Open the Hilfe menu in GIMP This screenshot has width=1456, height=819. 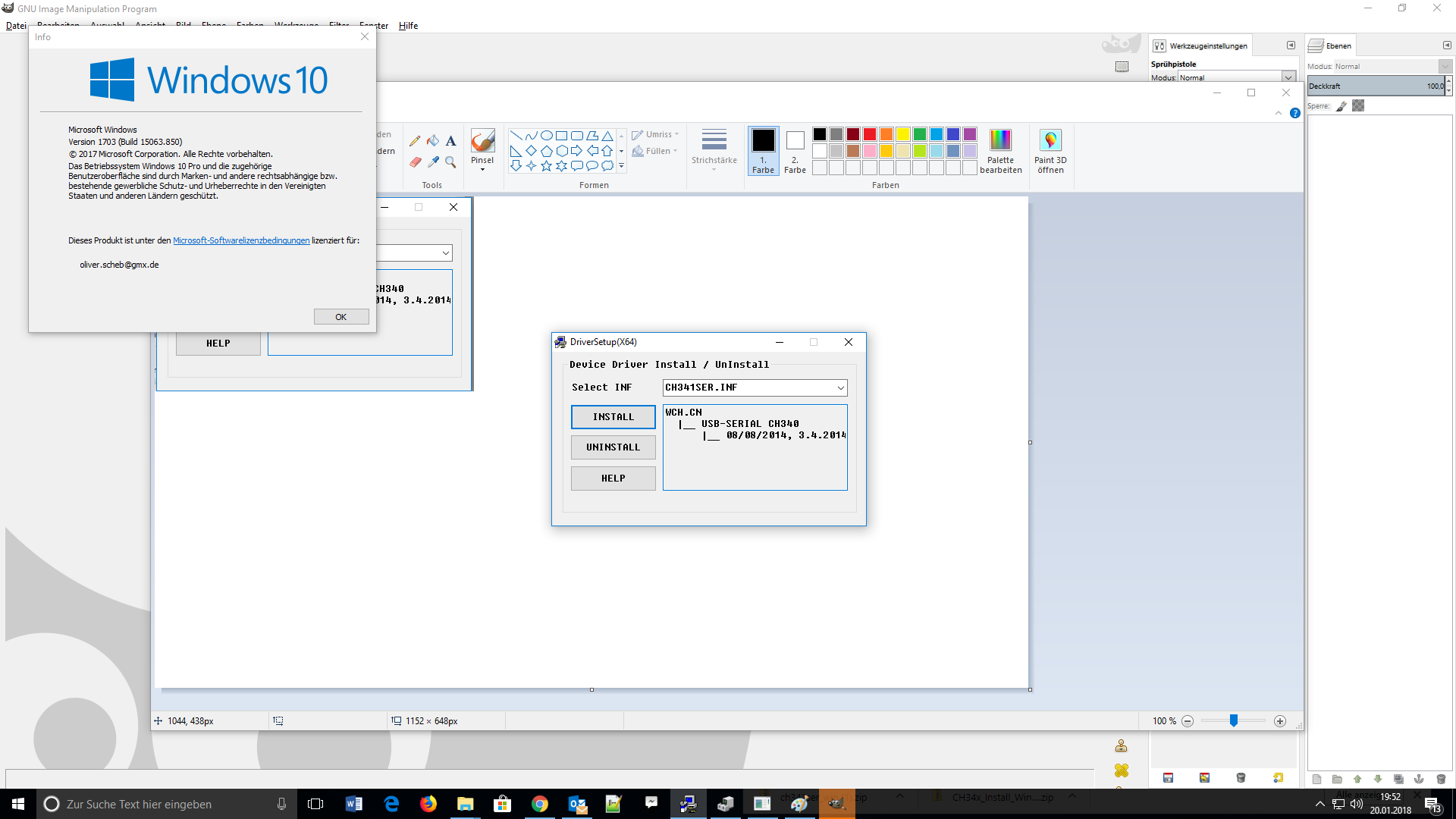[408, 26]
